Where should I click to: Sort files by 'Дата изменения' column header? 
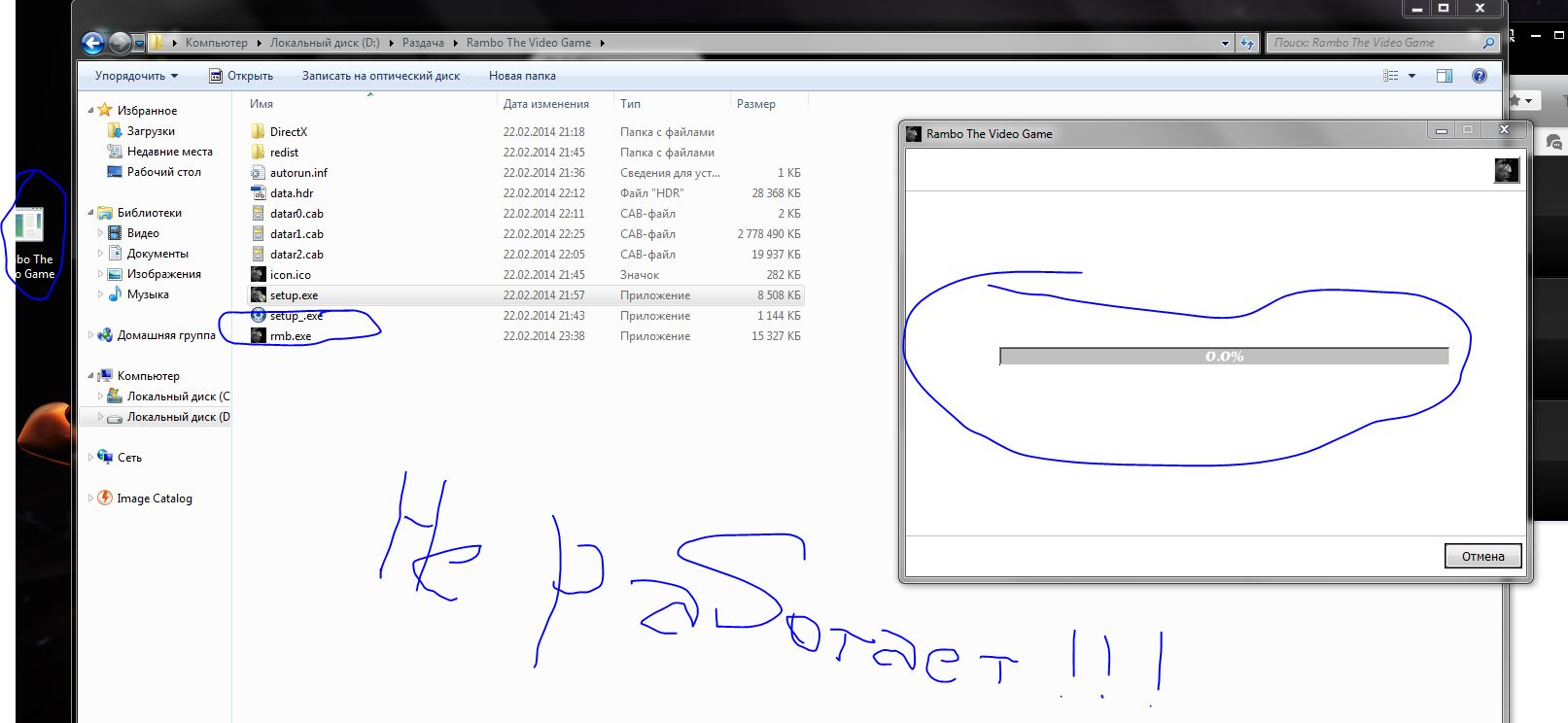[x=545, y=104]
